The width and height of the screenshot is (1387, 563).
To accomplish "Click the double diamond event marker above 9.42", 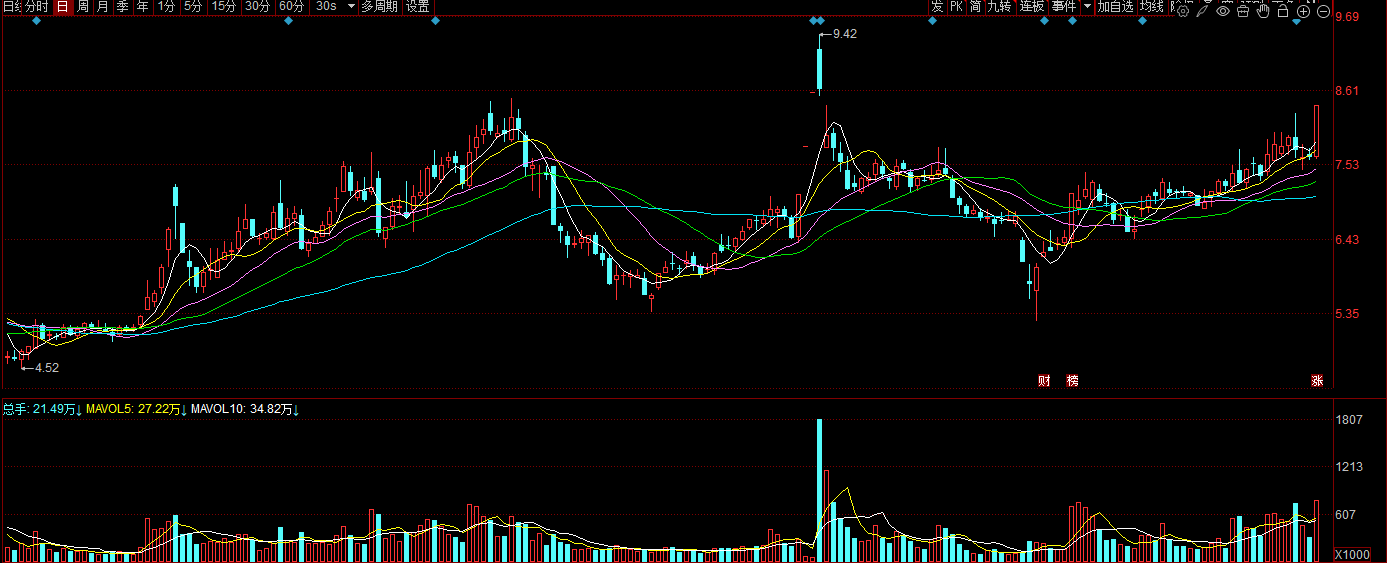I will pos(816,21).
